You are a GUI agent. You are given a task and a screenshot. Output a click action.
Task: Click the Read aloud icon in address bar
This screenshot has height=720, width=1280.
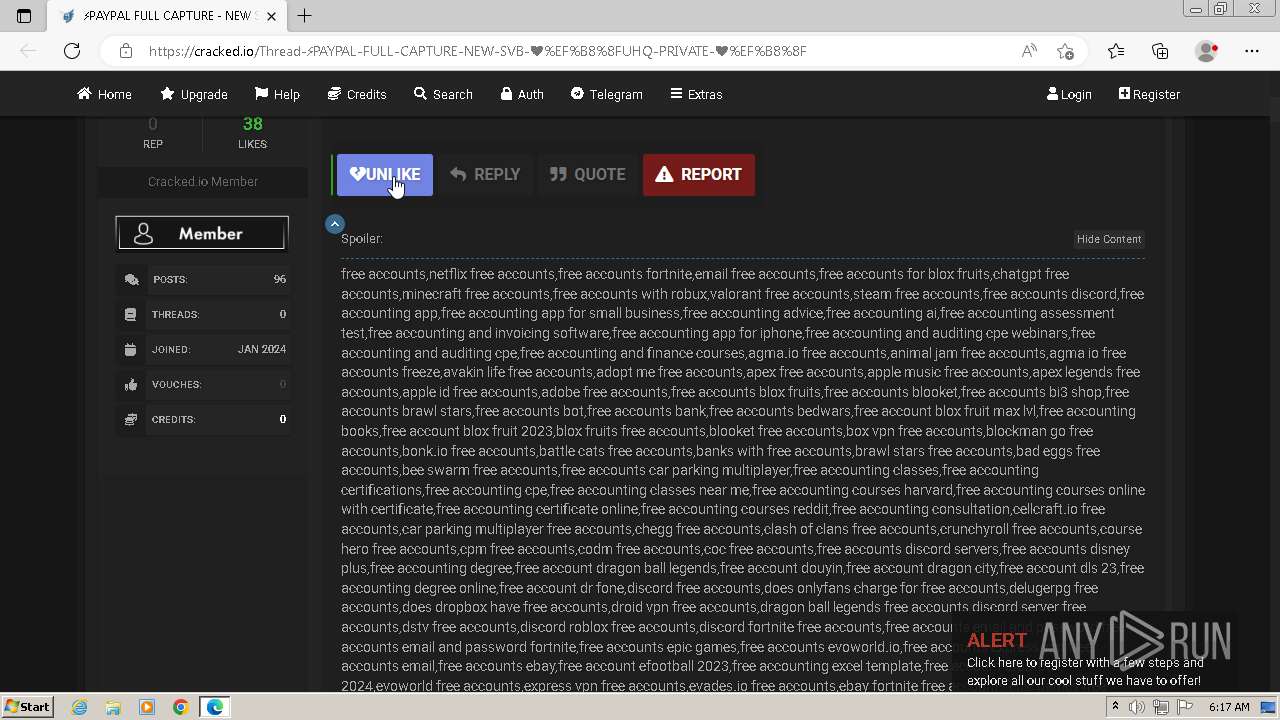[1029, 51]
